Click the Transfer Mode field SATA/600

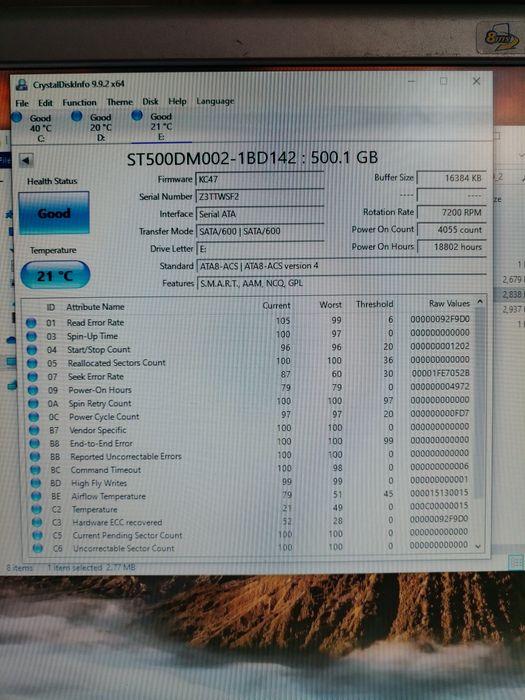click(x=259, y=231)
